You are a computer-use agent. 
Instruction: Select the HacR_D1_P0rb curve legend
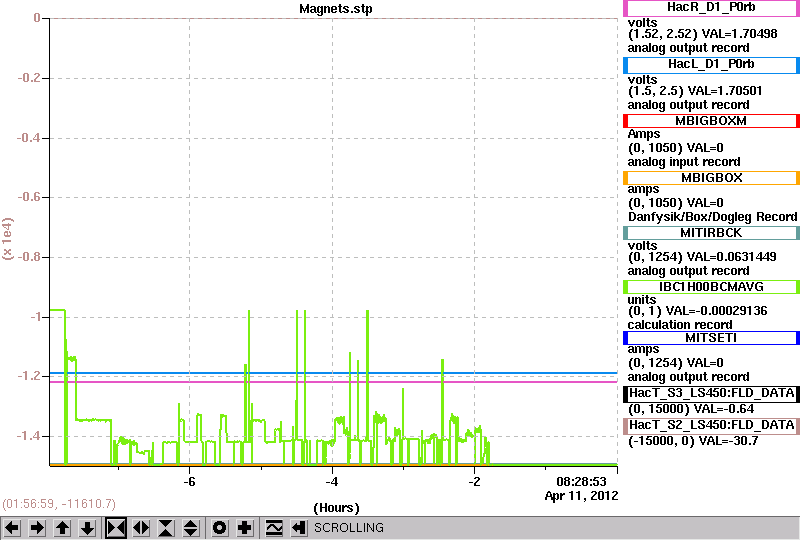tap(711, 8)
